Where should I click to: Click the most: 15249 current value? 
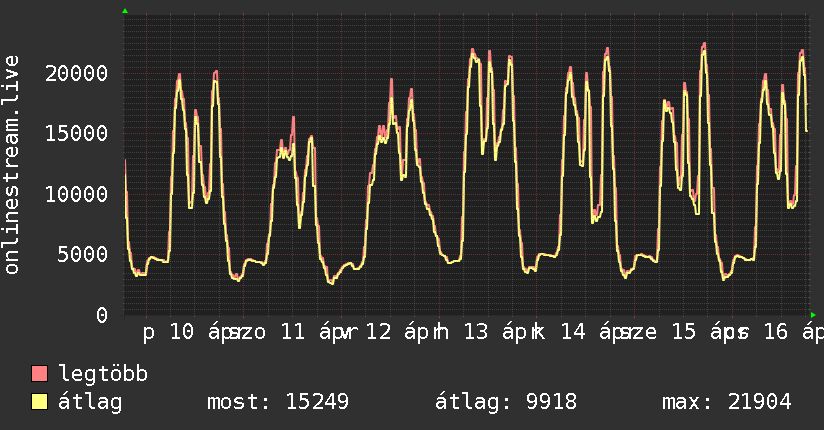(x=277, y=402)
